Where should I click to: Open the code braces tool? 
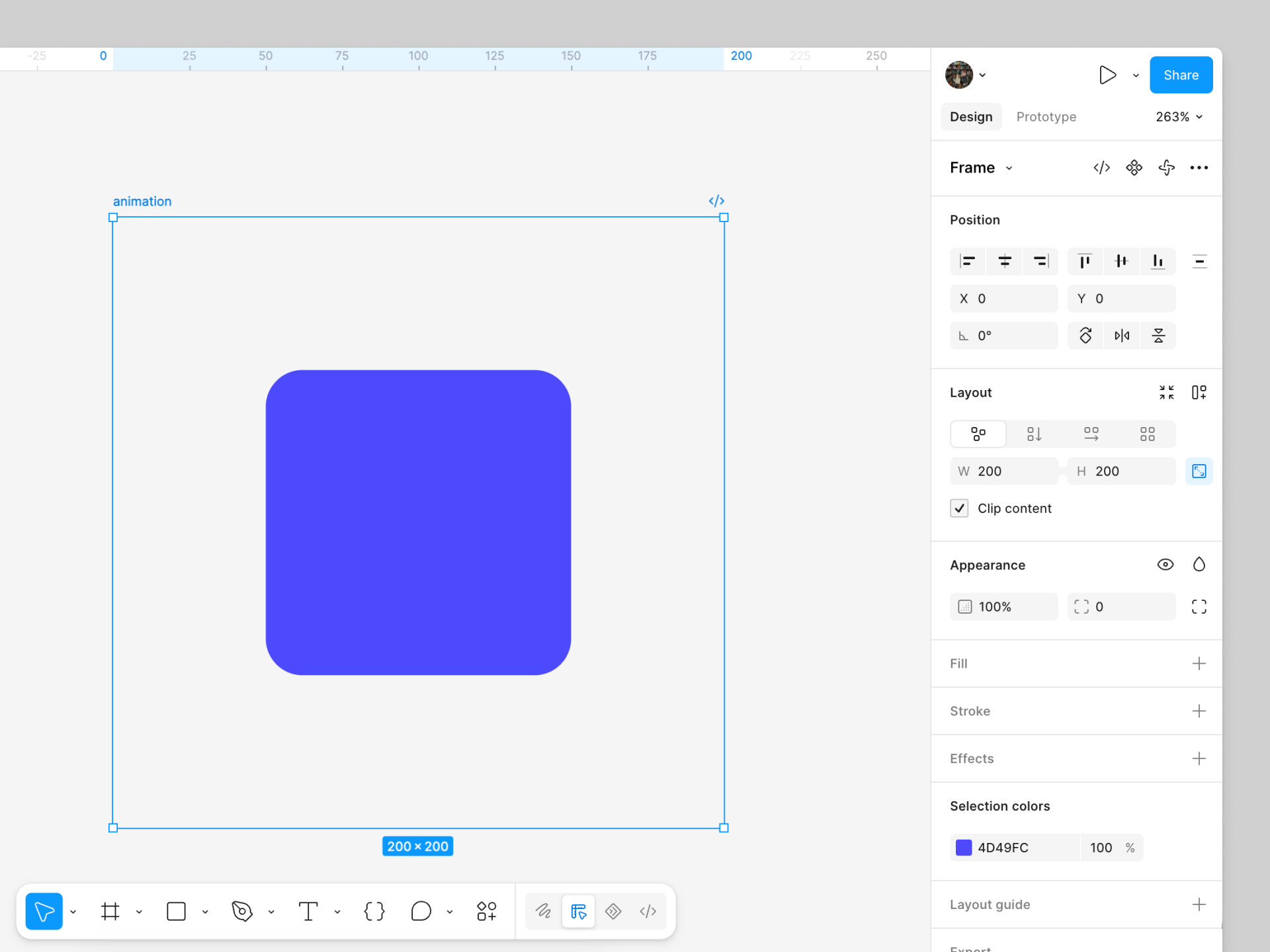pos(374,912)
